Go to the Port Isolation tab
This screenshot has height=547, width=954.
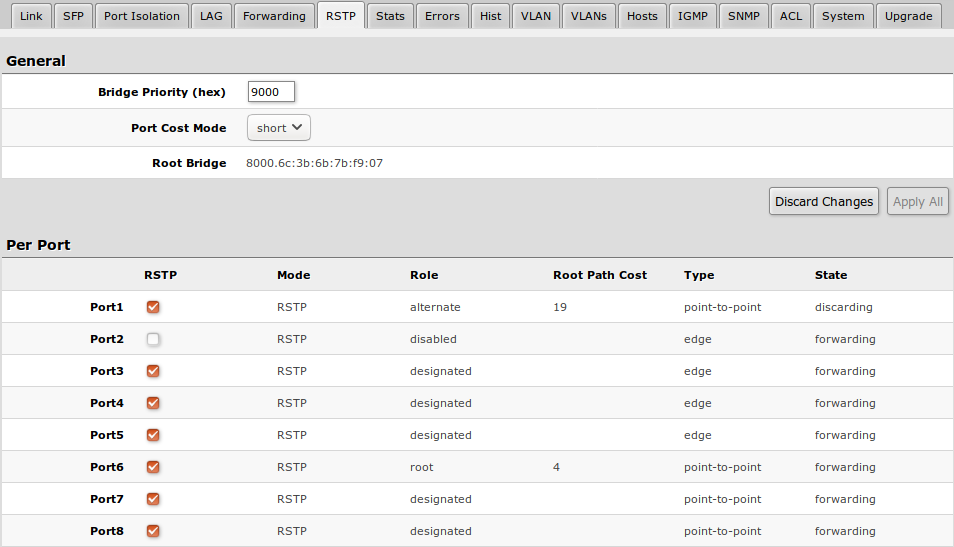tap(142, 16)
